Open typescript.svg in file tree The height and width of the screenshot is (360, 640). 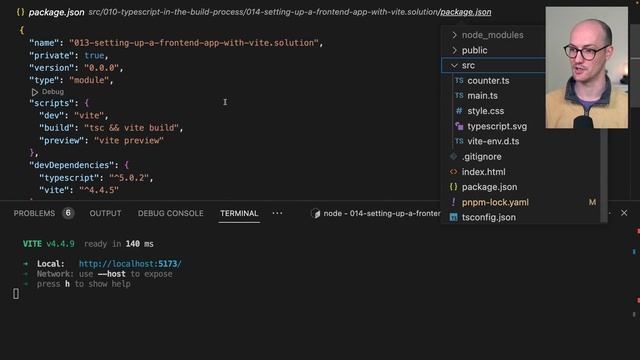point(497,126)
